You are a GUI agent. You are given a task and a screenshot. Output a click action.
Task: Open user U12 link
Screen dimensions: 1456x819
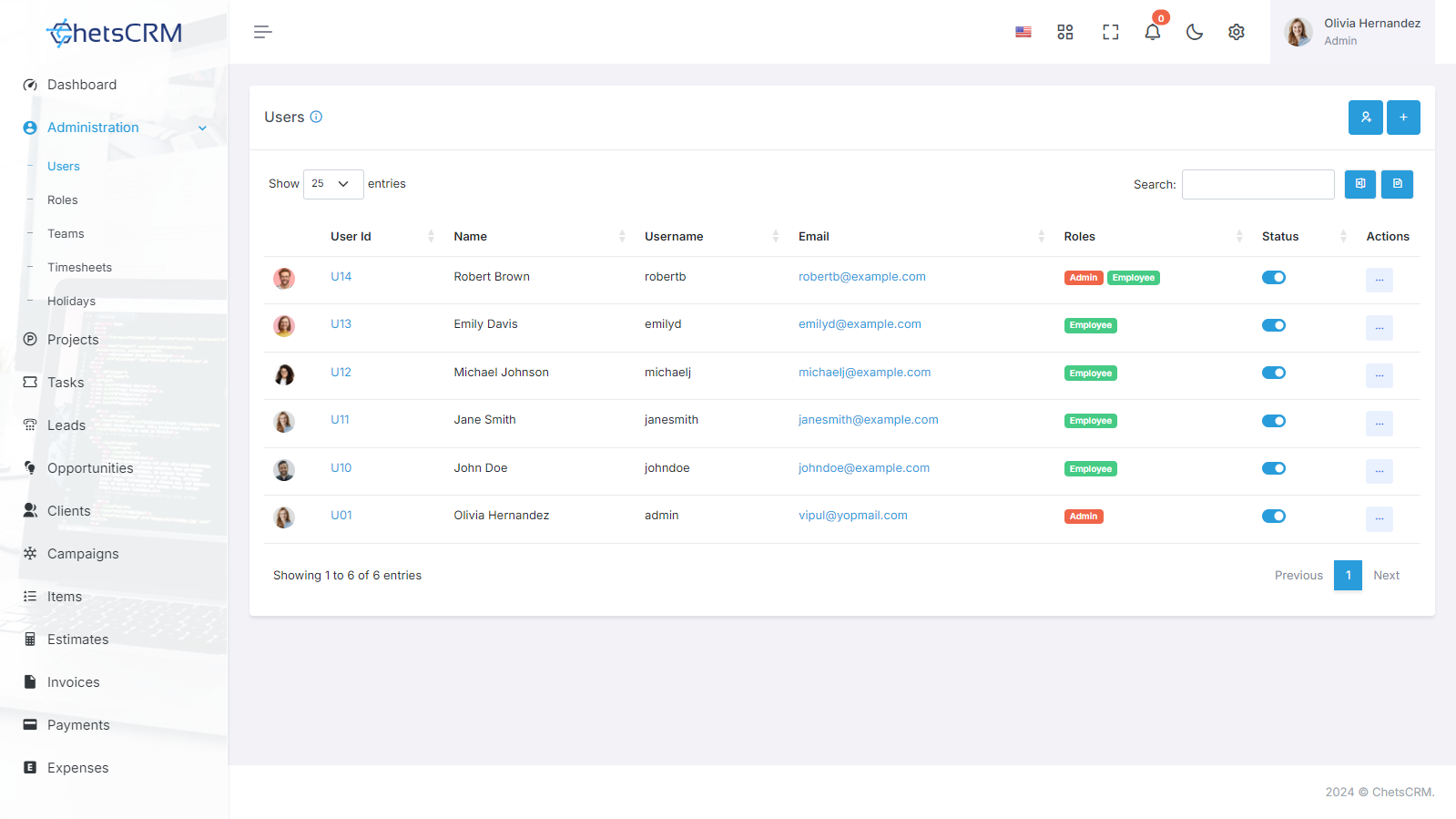point(341,373)
